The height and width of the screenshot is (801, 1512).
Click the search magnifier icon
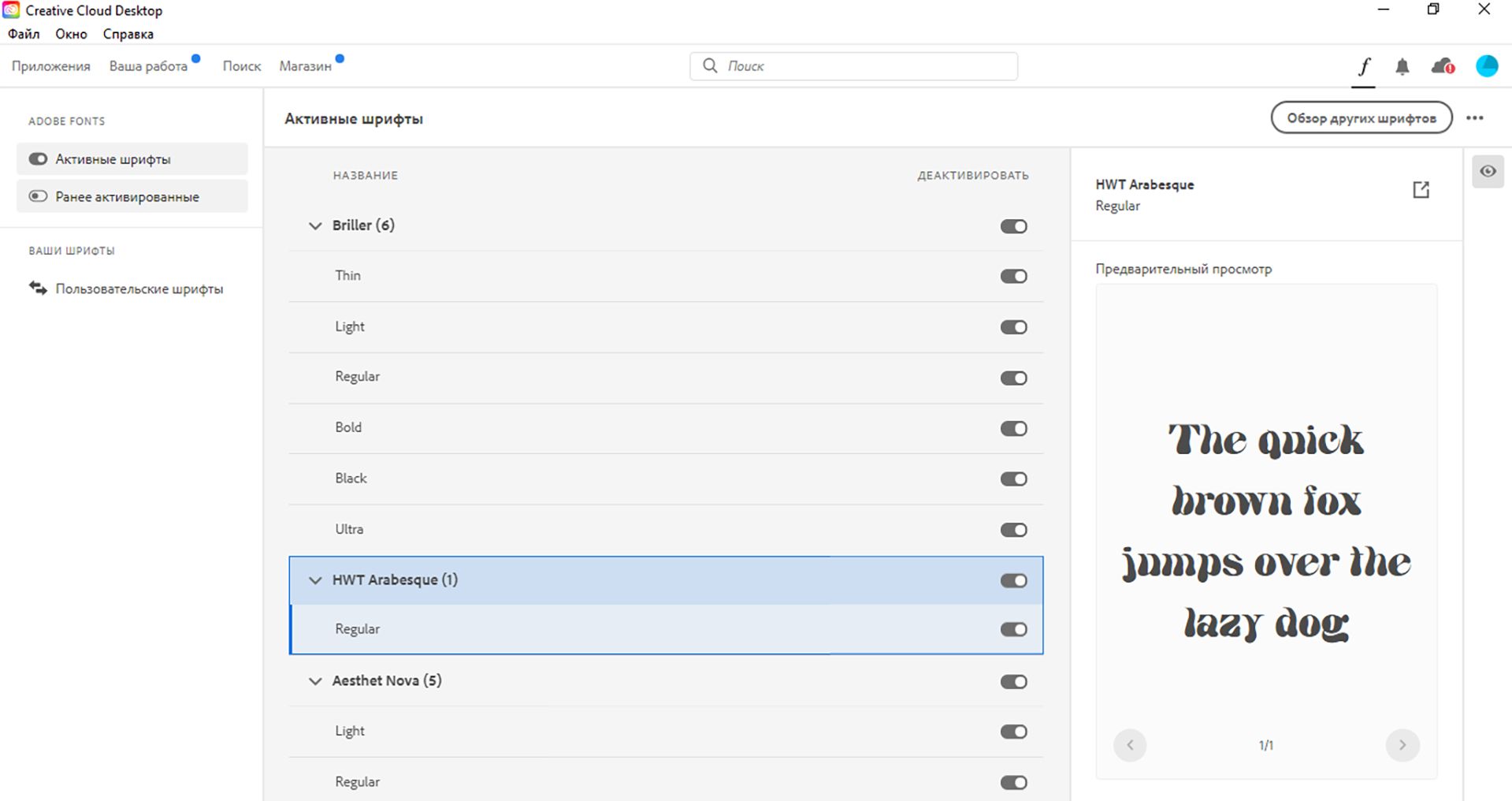(710, 65)
